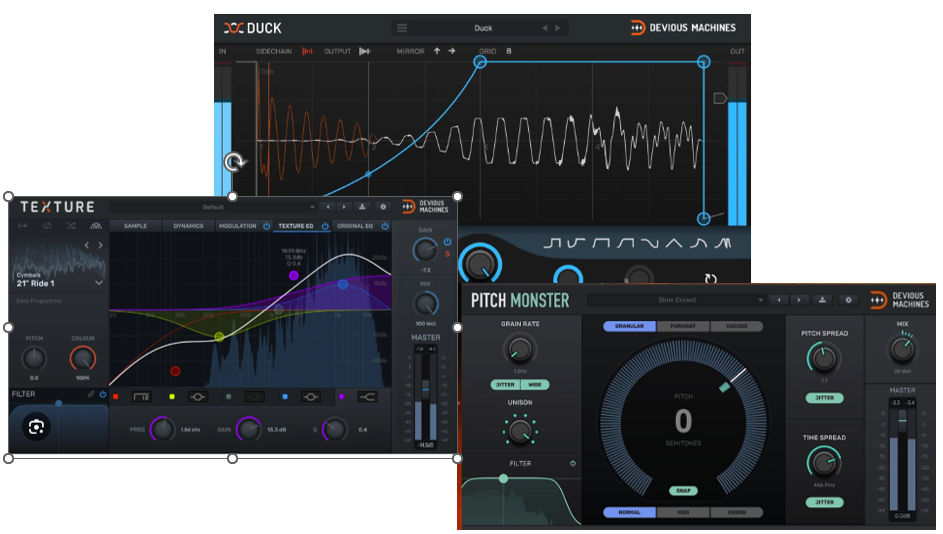The image size is (943, 534).
Task: Go to previous preset in Duck
Action: pyautogui.click(x=544, y=28)
